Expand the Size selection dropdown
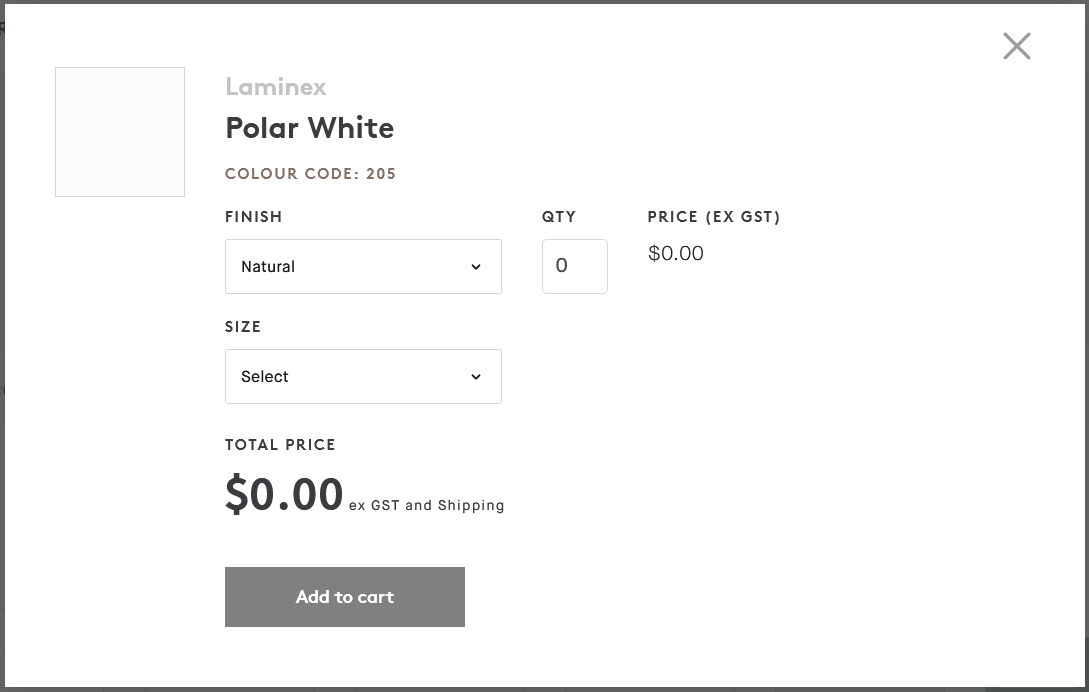 point(363,376)
